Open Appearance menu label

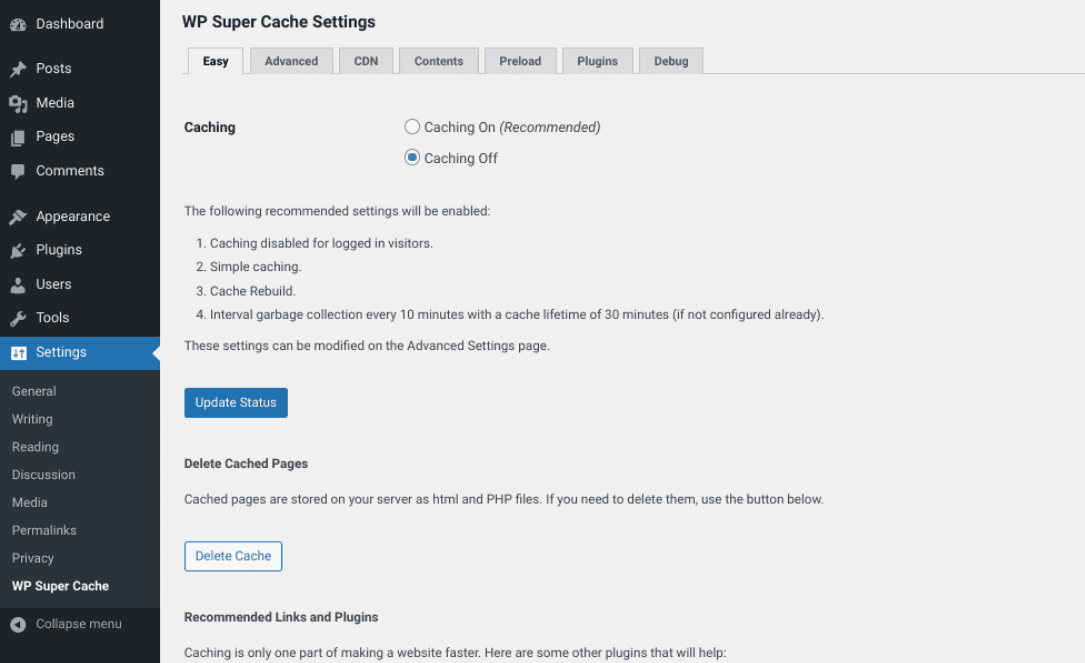[x=73, y=216]
